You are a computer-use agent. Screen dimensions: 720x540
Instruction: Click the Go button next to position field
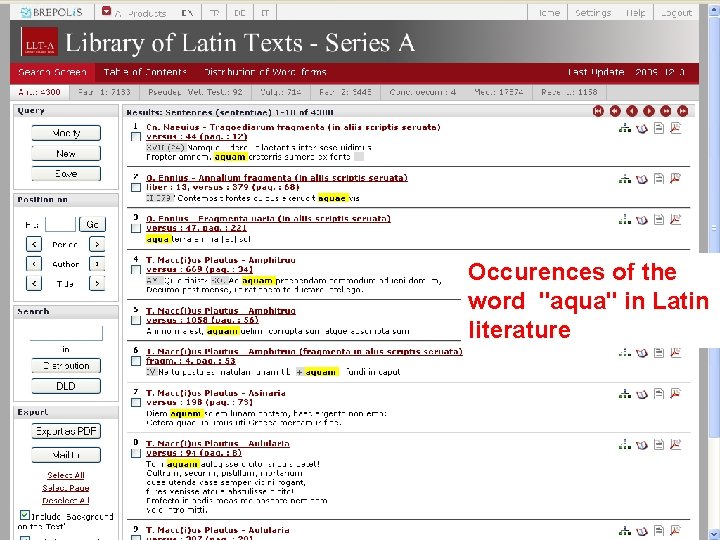[x=92, y=224]
